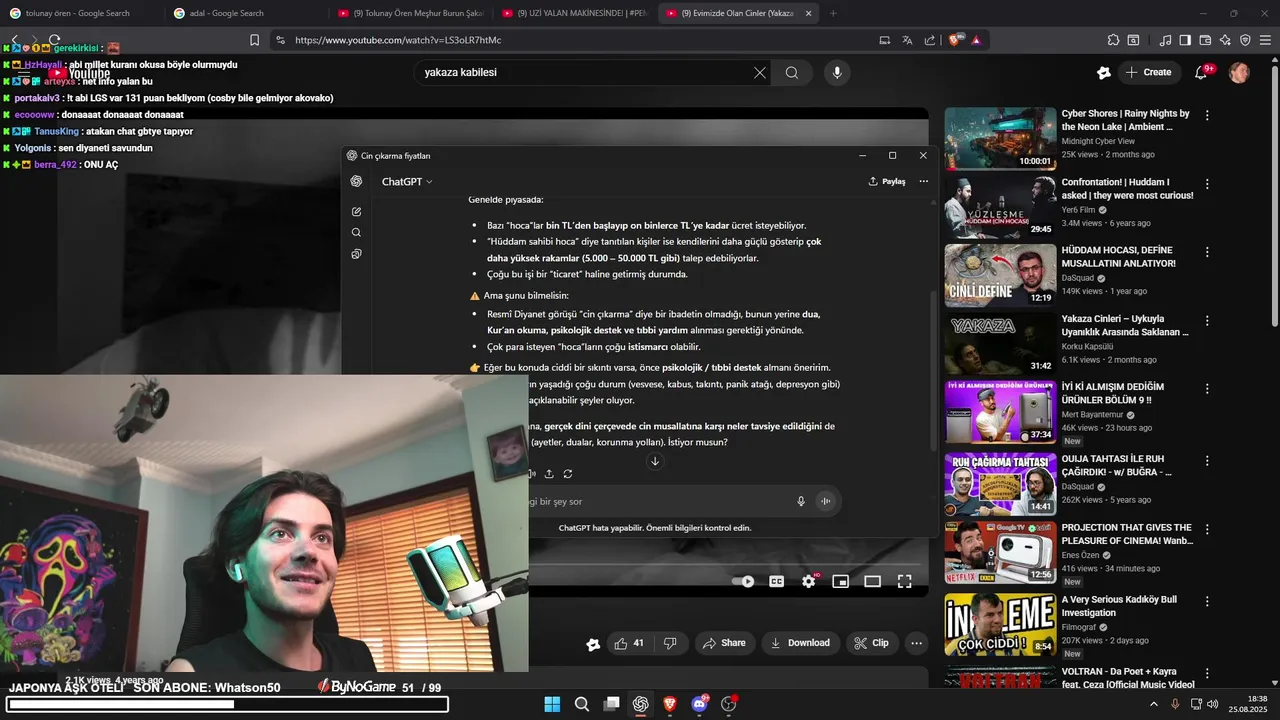The height and width of the screenshot is (720, 1280).
Task: Open Windows taskbar search
Action: (x=582, y=704)
